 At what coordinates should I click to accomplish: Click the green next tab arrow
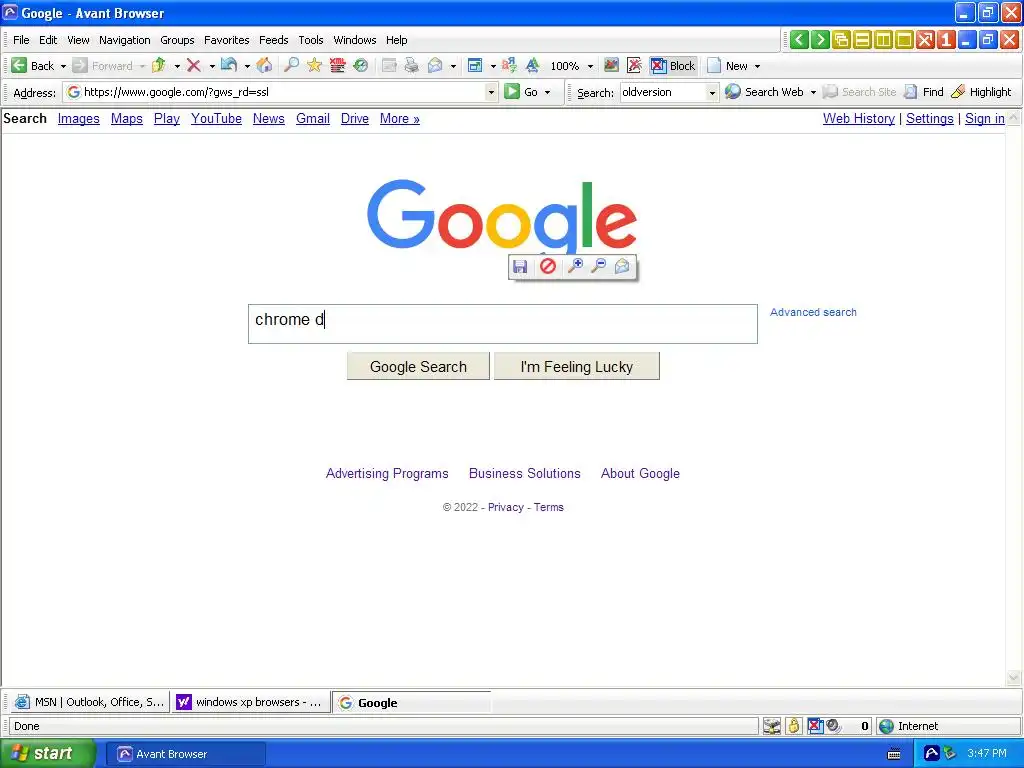coord(820,40)
